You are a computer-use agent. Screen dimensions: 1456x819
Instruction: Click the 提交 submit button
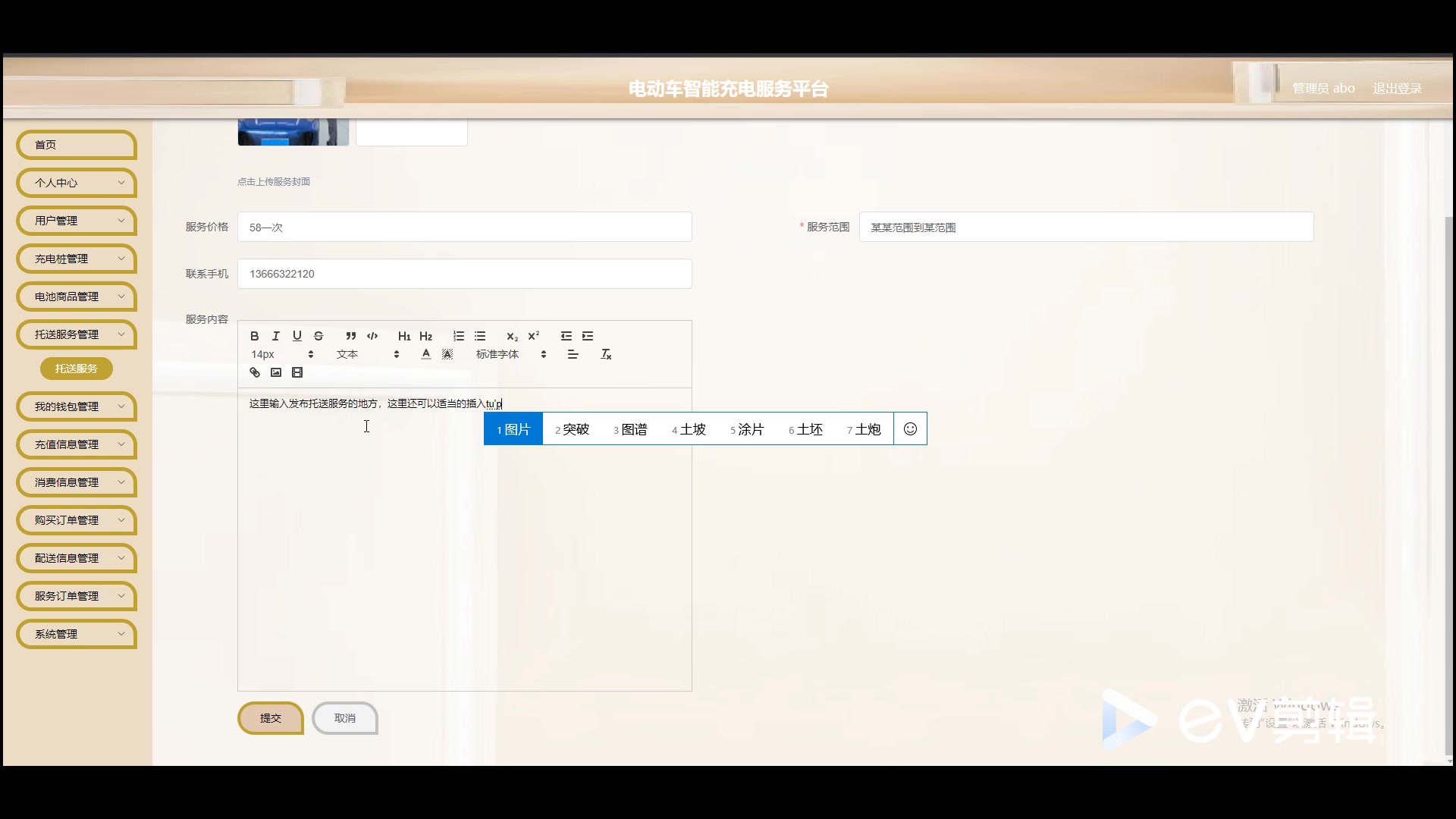[270, 718]
